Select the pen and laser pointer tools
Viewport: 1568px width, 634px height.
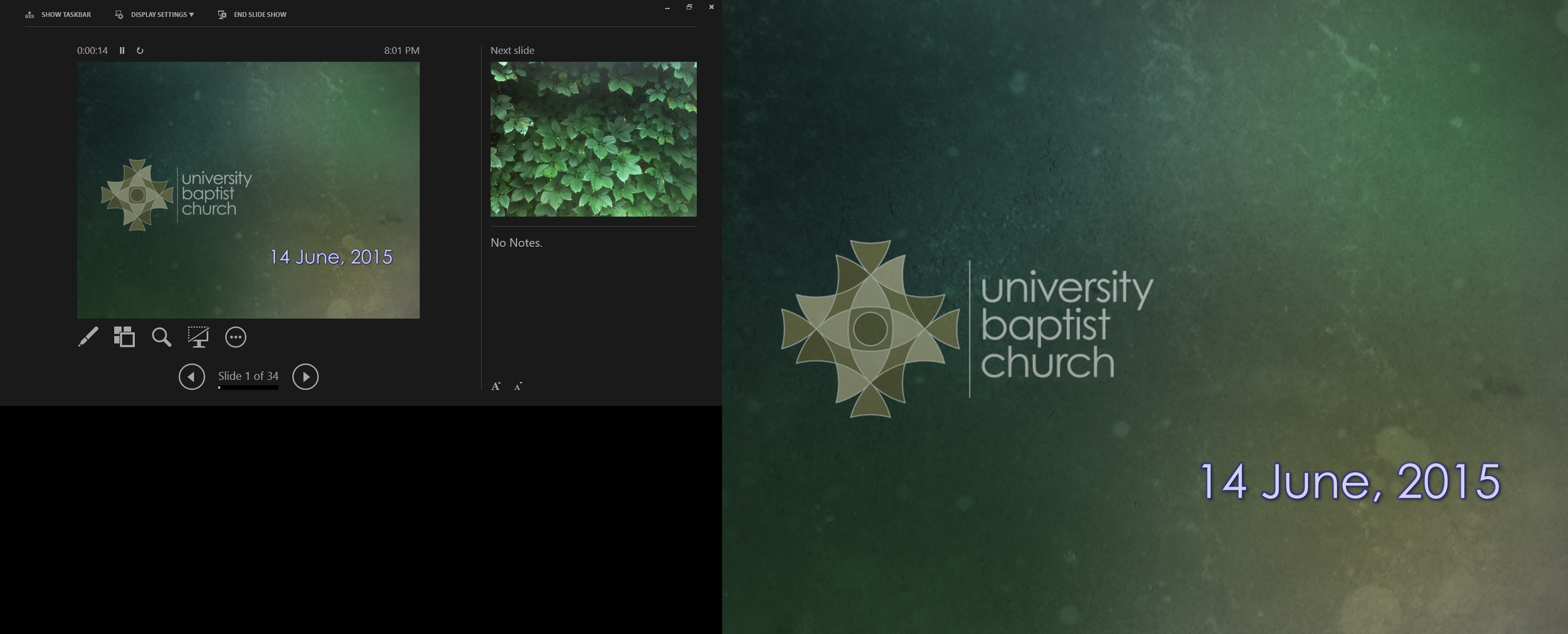click(x=88, y=337)
